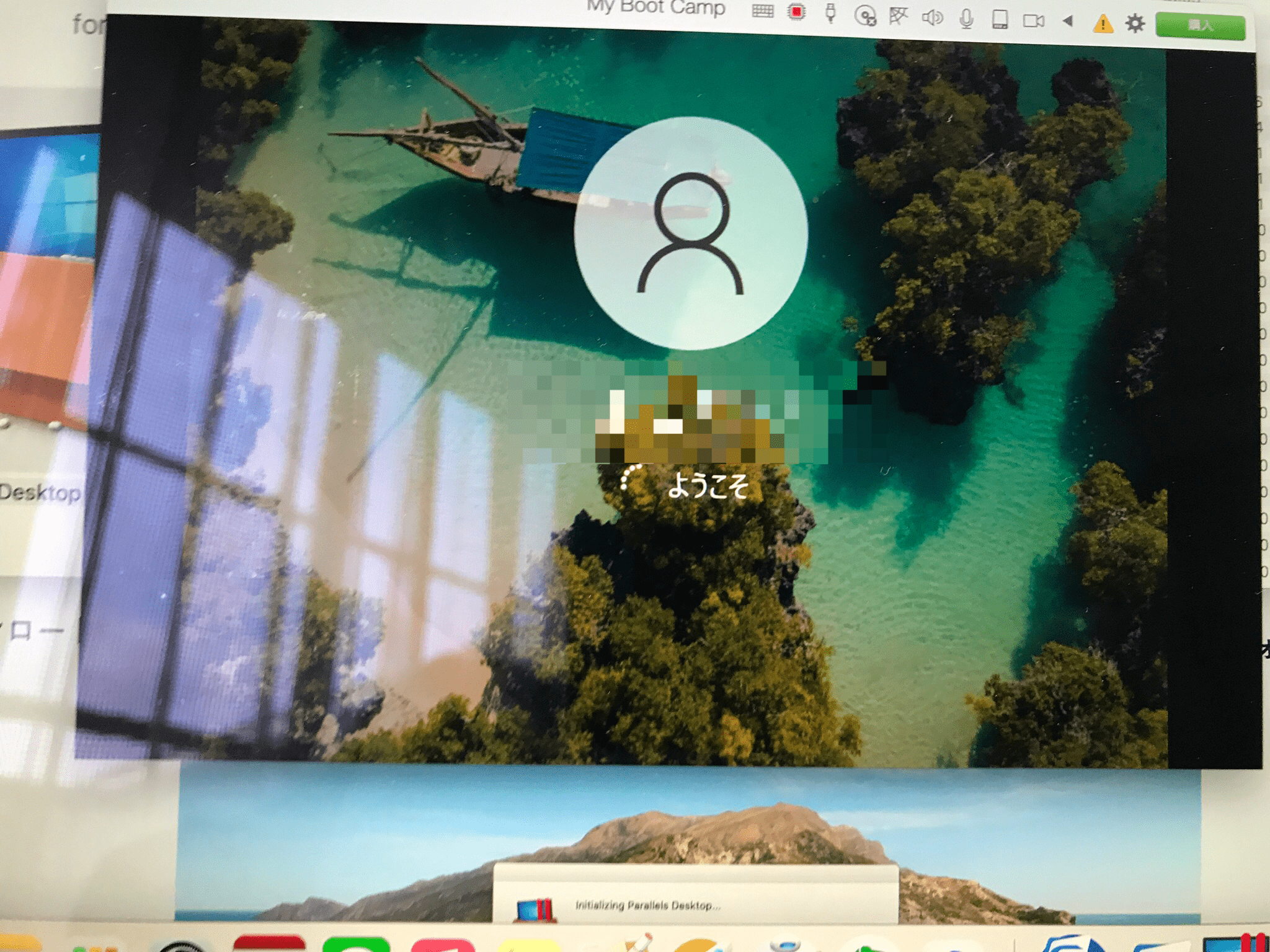Click the green purchase button

tap(1200, 25)
